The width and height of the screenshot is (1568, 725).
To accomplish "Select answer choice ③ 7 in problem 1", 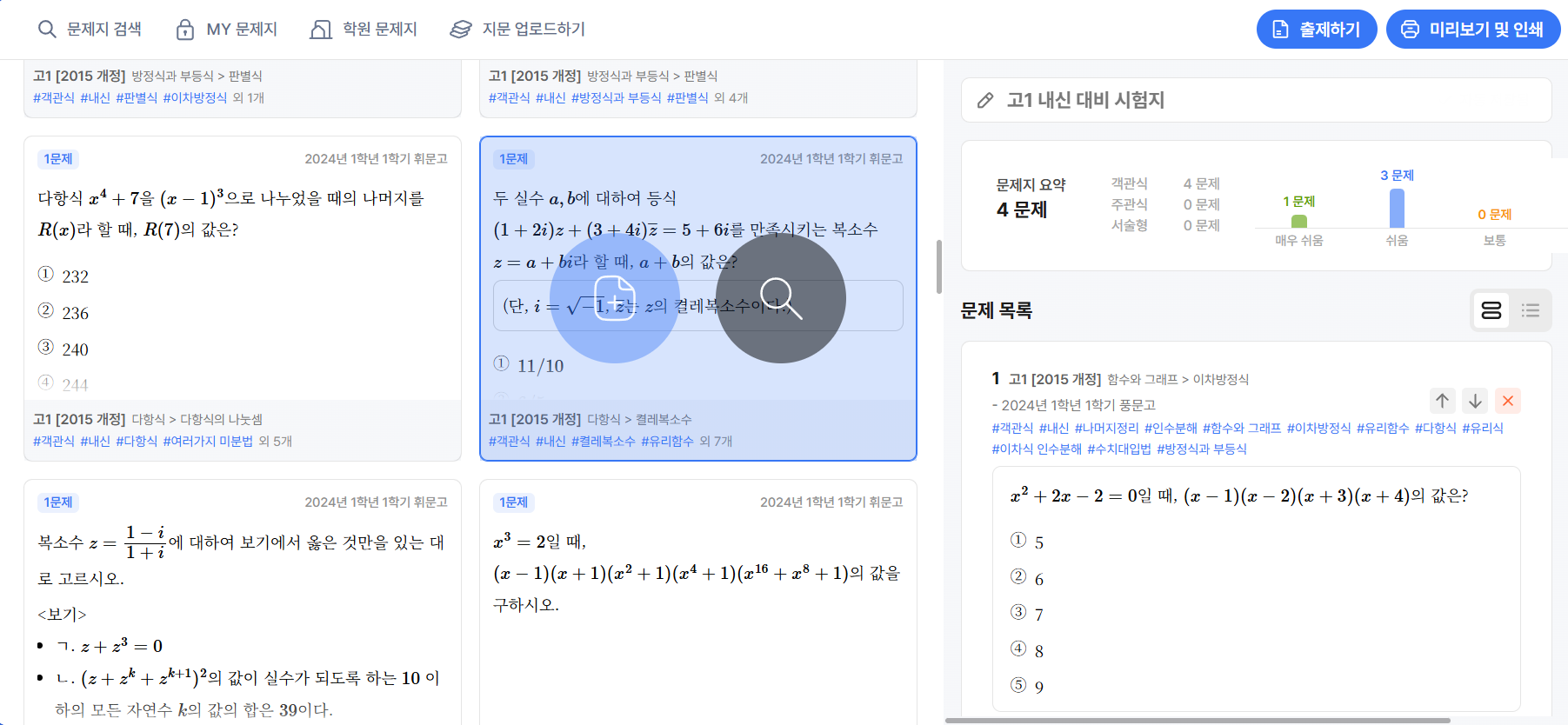I will (x=1027, y=614).
